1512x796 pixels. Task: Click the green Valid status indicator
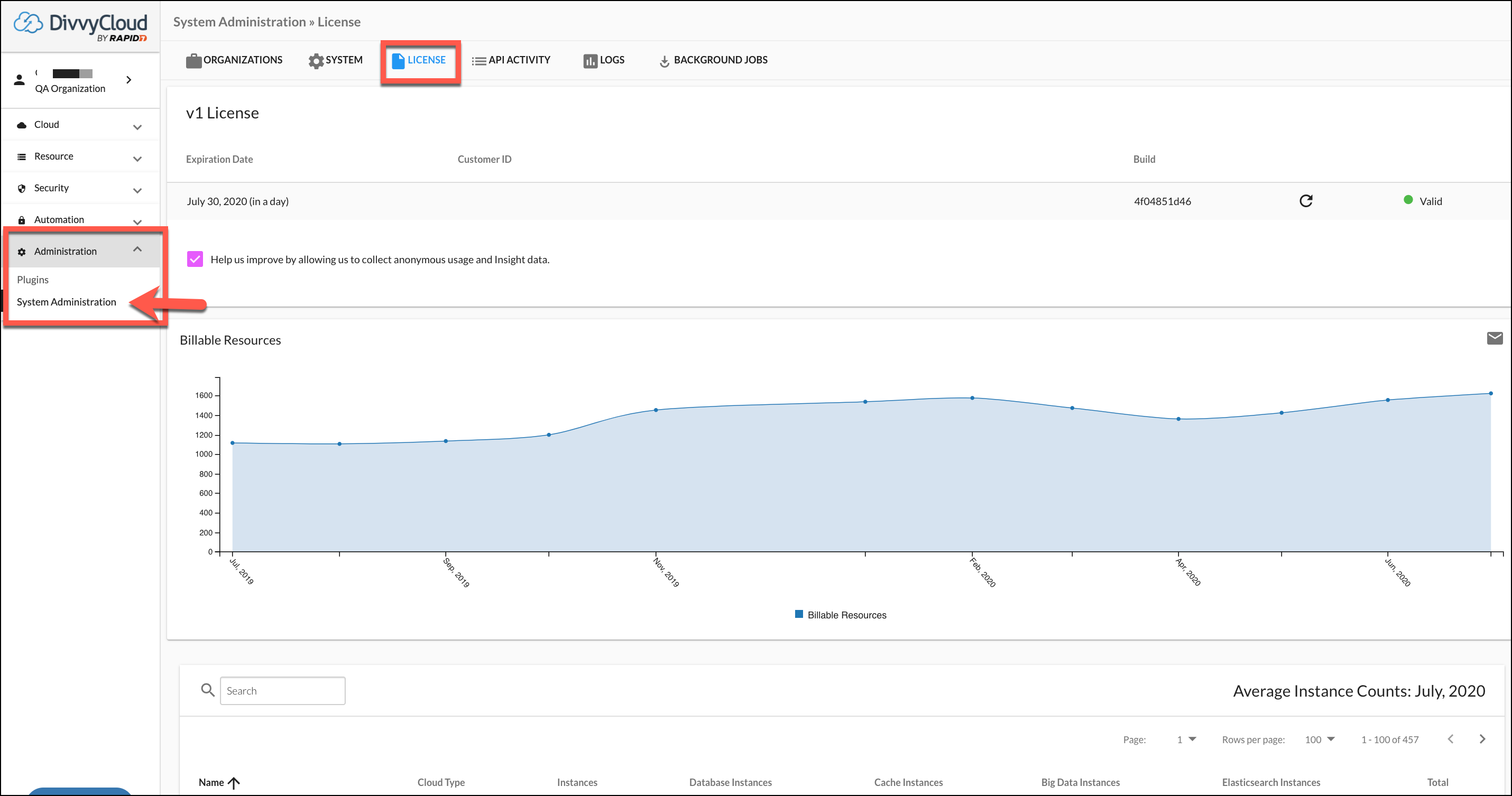[x=1407, y=200]
